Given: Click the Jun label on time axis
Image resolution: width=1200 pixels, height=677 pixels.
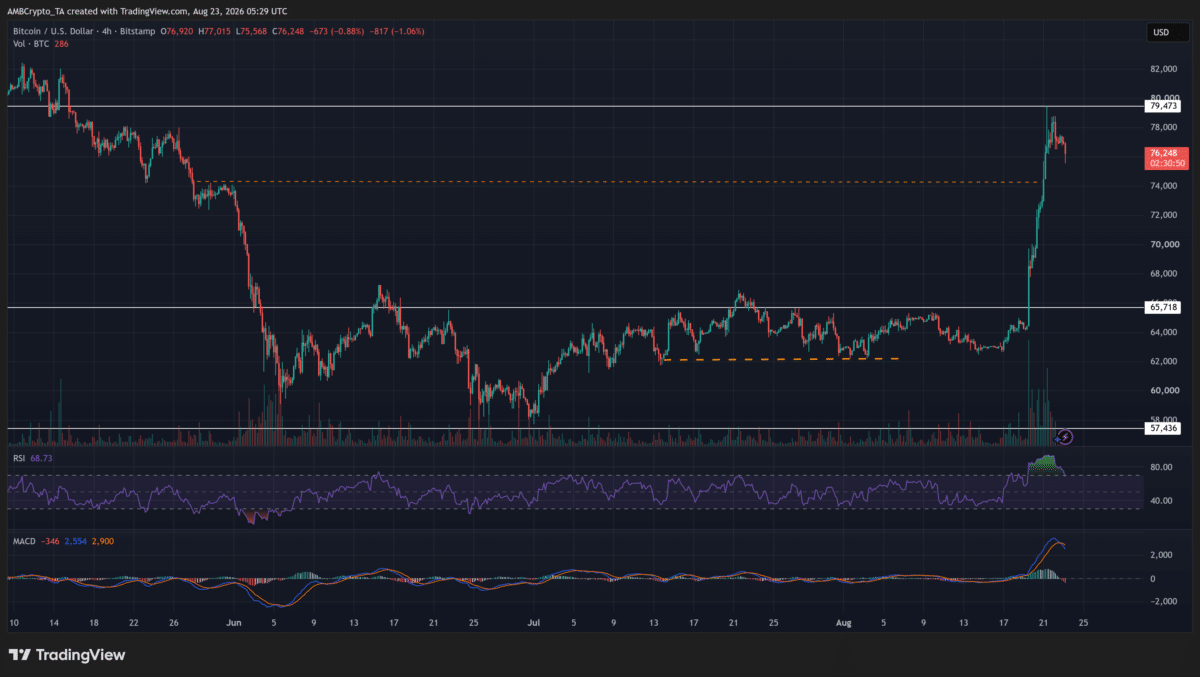Looking at the screenshot, I should tap(235, 621).
